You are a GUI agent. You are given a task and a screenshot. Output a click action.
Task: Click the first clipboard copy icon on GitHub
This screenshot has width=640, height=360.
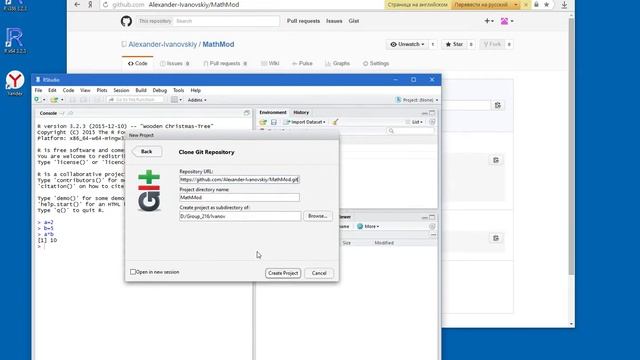(x=498, y=105)
